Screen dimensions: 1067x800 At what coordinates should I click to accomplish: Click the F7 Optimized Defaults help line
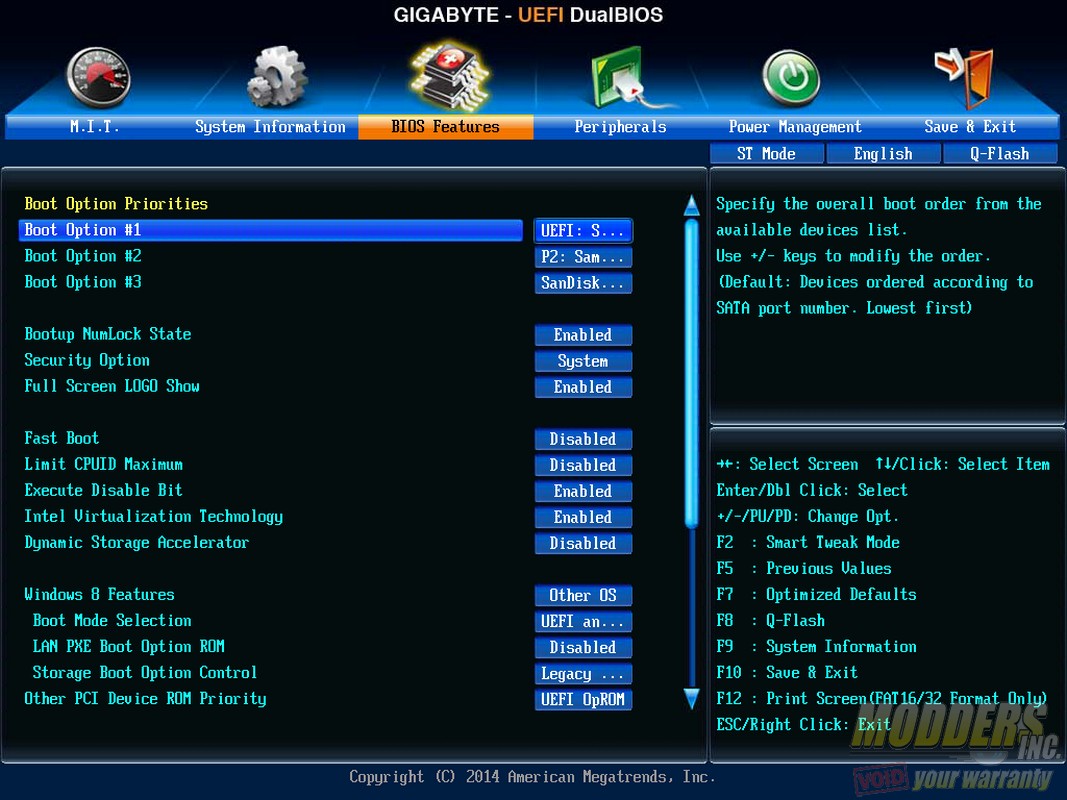pos(817,595)
